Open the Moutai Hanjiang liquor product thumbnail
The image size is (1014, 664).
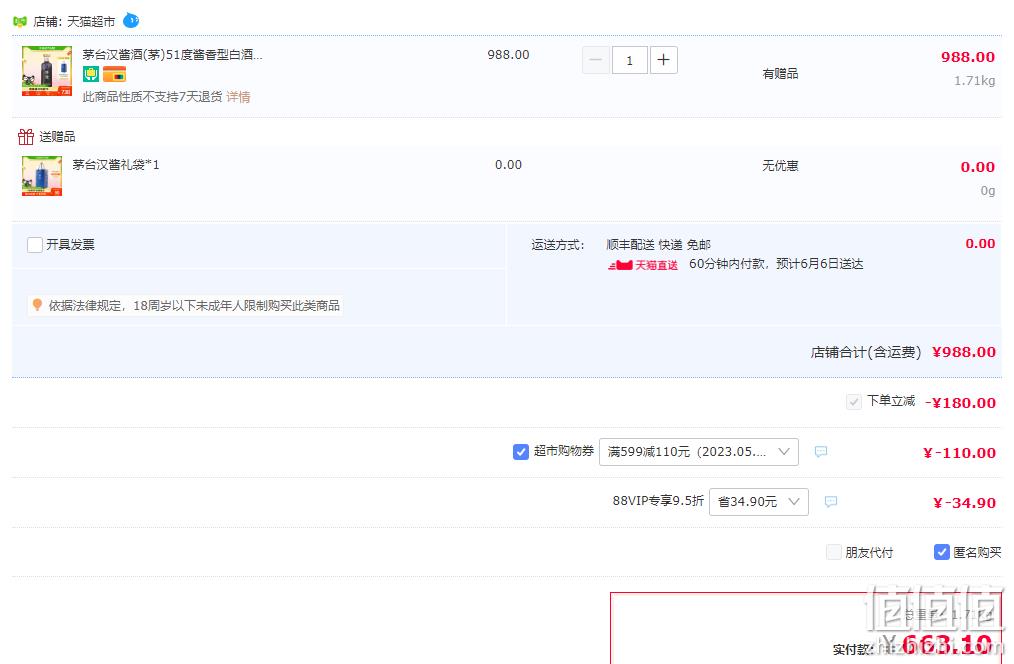pos(47,71)
